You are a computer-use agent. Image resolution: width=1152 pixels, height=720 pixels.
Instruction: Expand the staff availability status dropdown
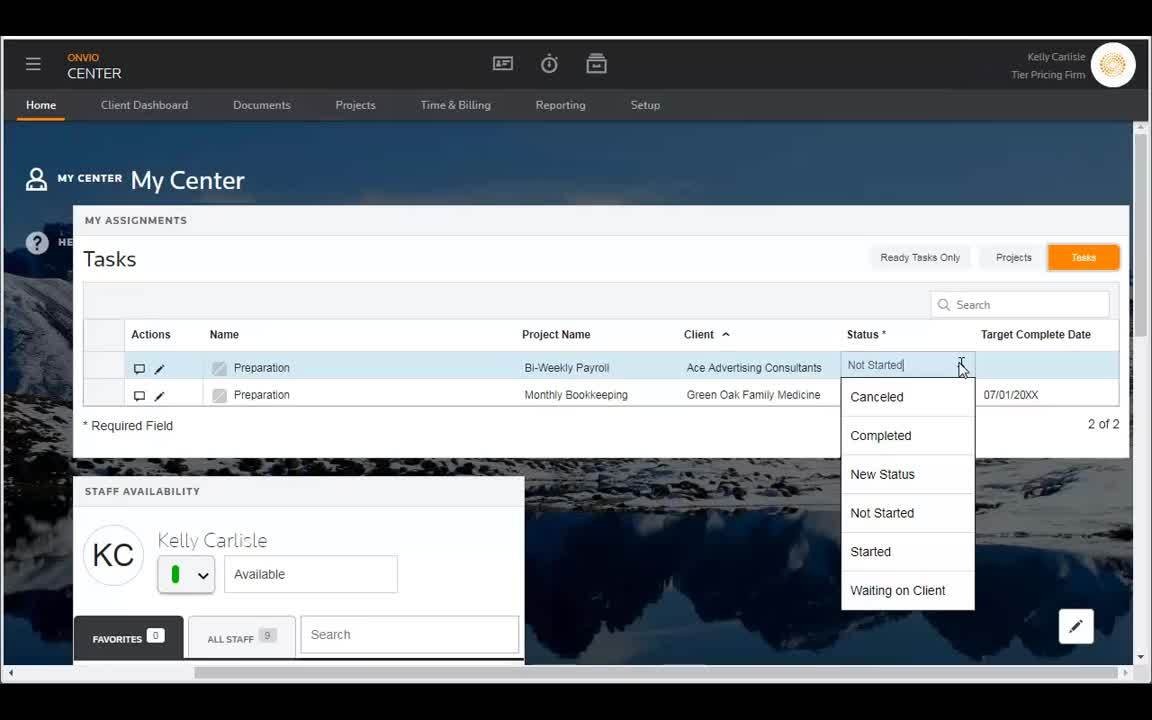click(x=187, y=575)
